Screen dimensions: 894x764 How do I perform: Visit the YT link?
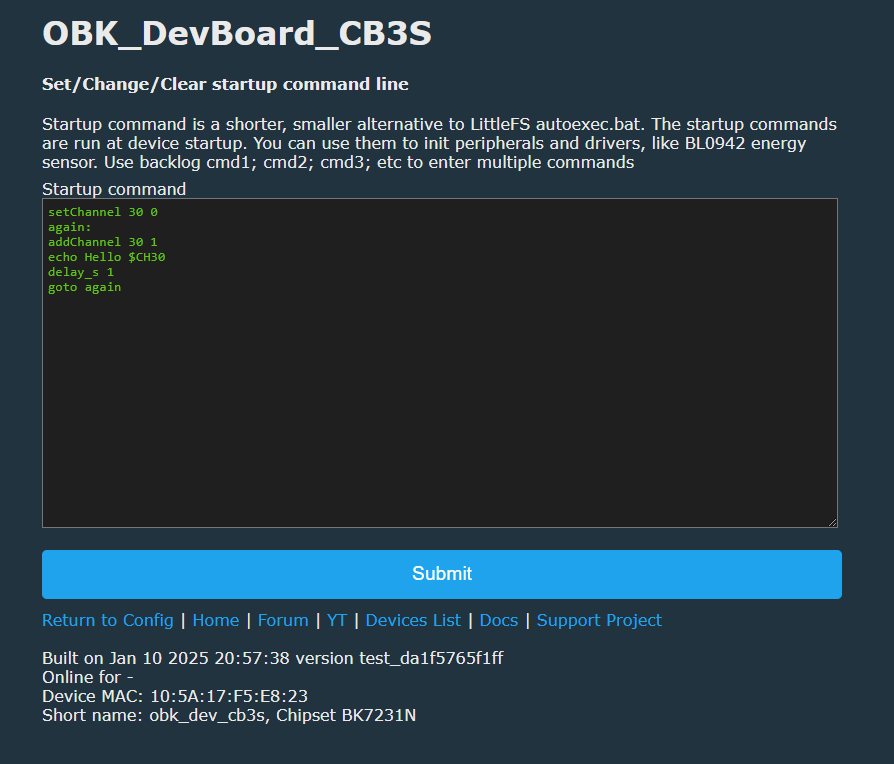tap(337, 620)
